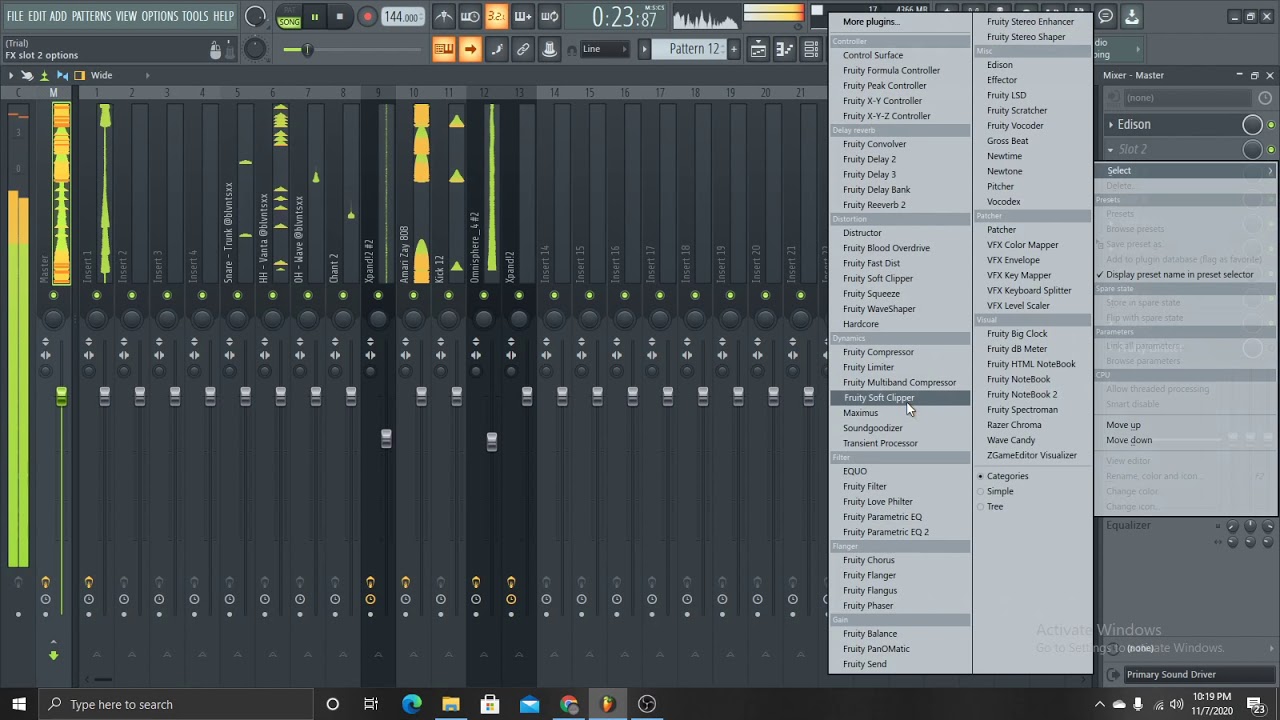
Task: Open the chat/help bubble icon in toolbar
Action: click(x=1106, y=16)
